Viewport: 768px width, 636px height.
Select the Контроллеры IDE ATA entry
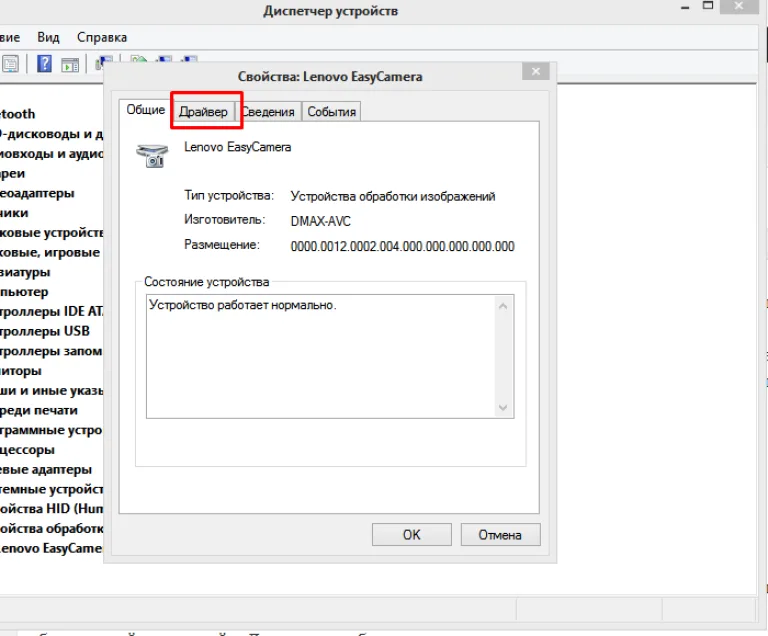(51, 311)
